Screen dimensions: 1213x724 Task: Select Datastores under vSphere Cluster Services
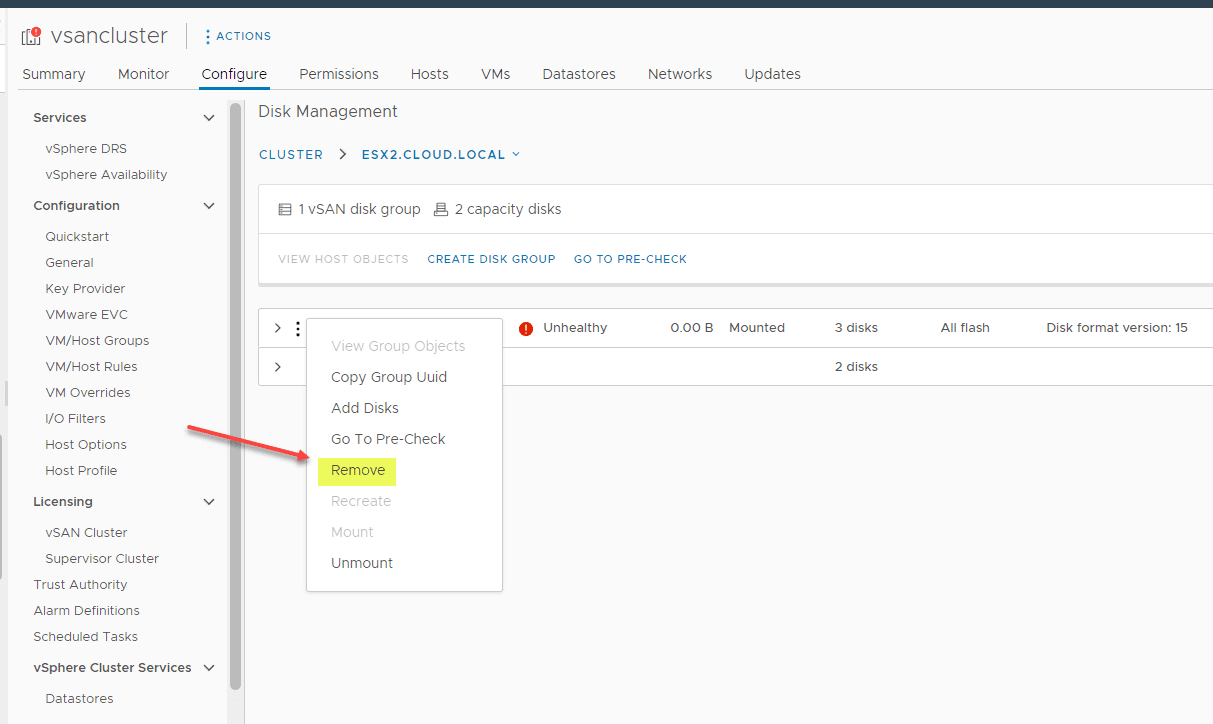coord(79,699)
